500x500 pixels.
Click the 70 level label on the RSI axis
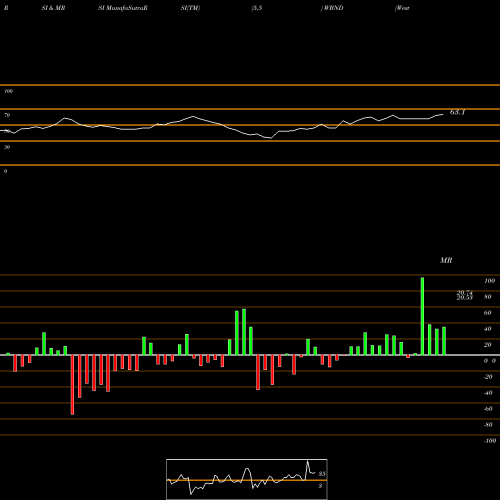pyautogui.click(x=7, y=115)
